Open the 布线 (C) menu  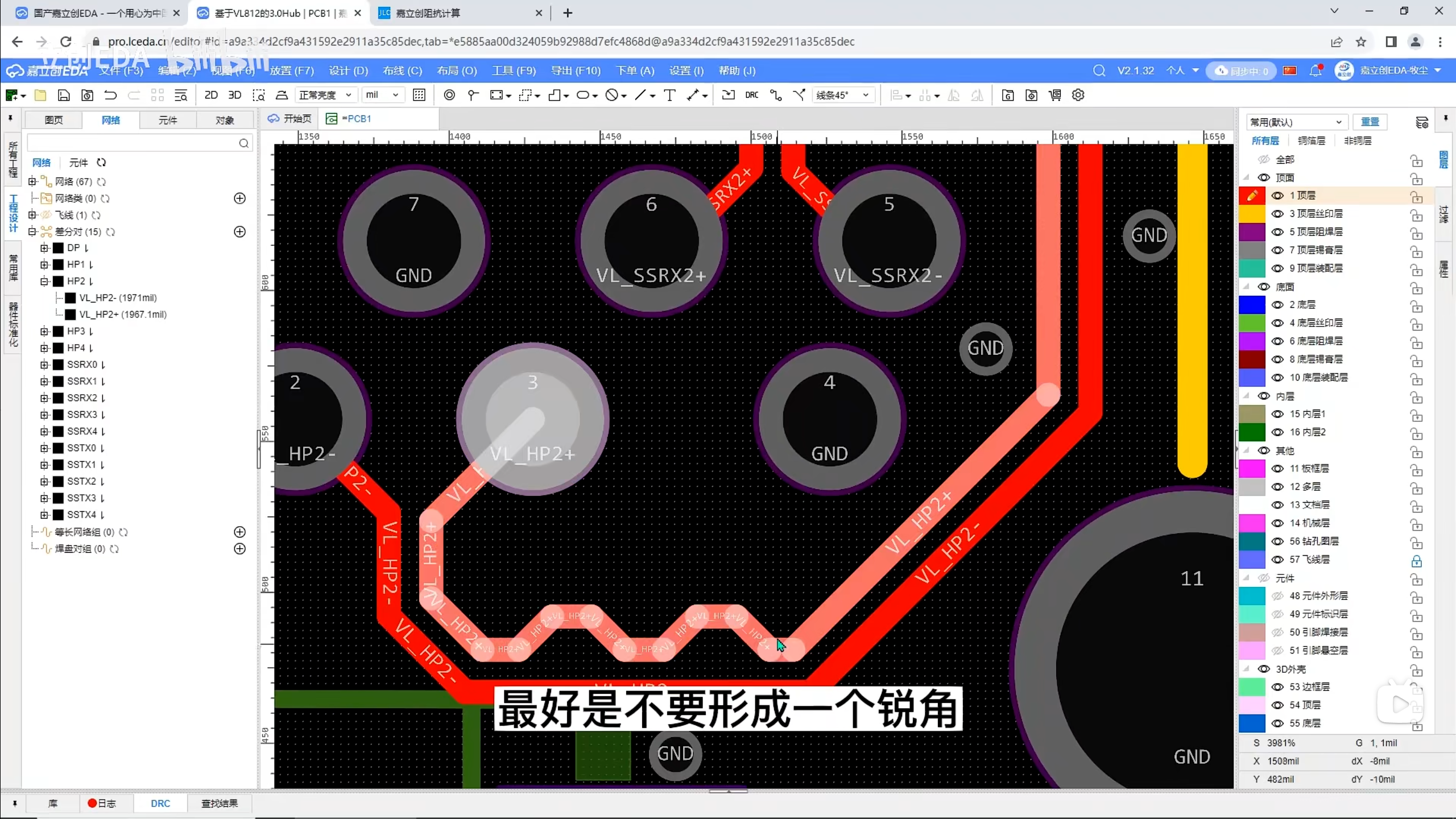402,71
